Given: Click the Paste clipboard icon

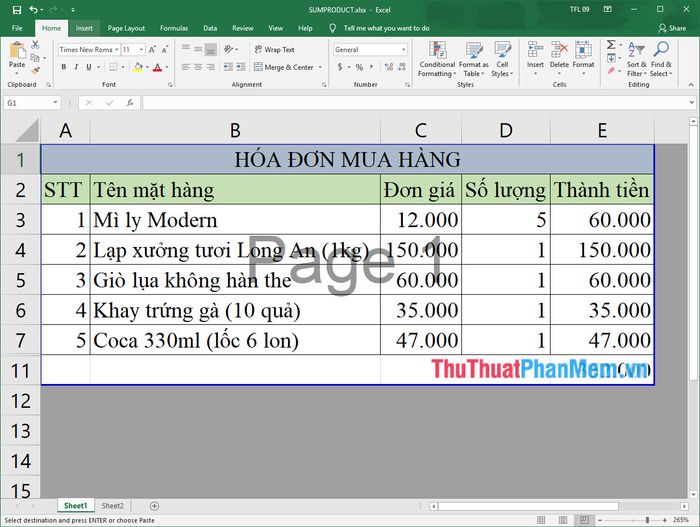Looking at the screenshot, I should click(17, 51).
